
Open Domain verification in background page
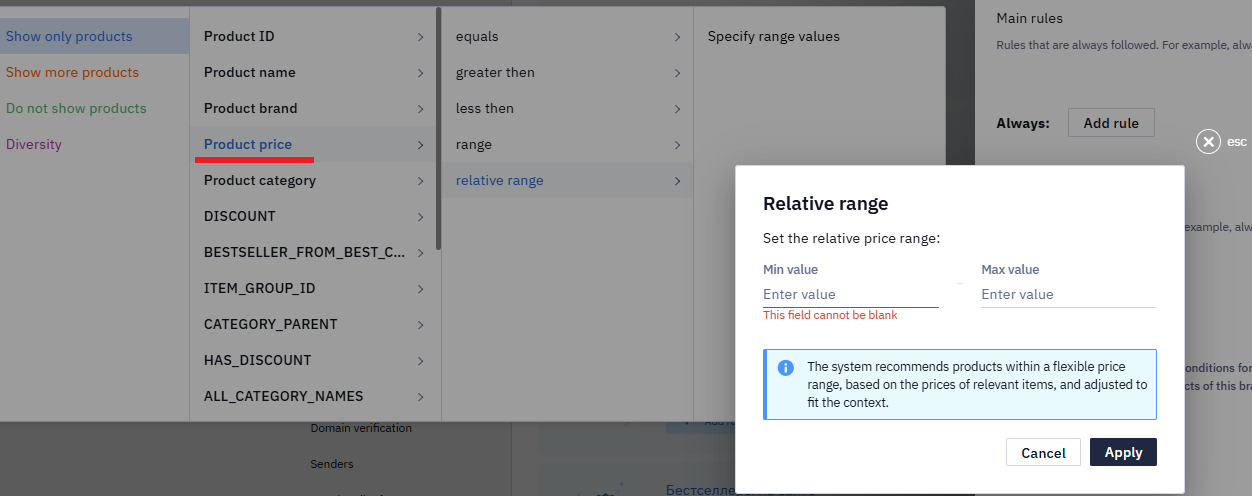coord(361,428)
